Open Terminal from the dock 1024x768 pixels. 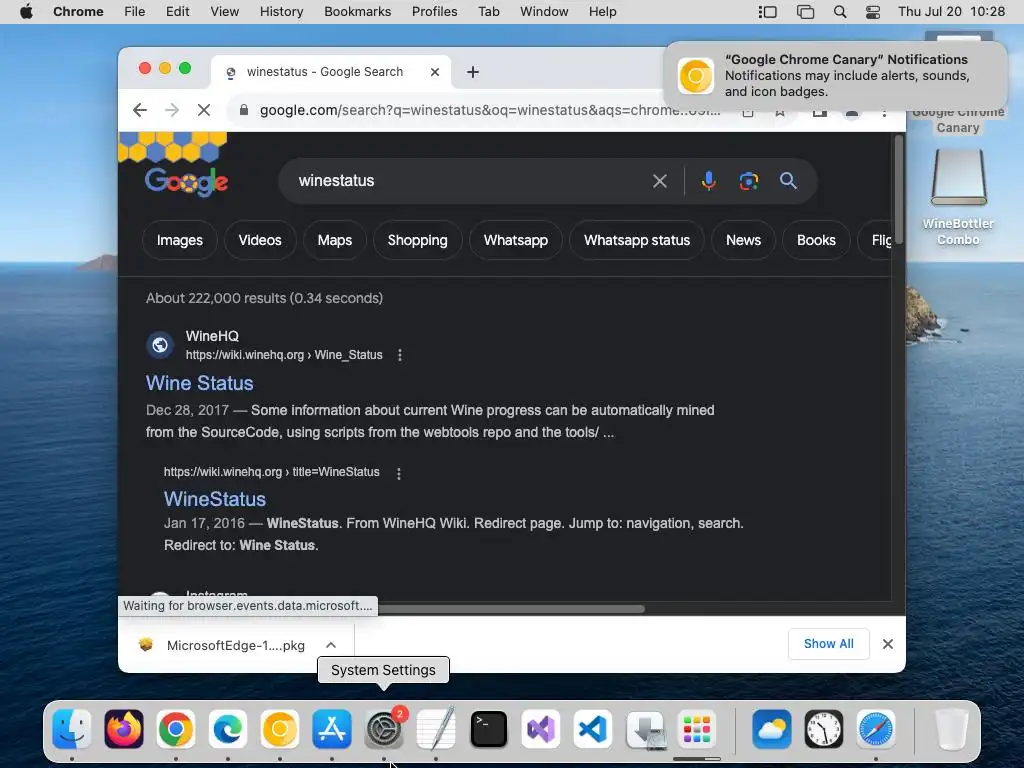488,729
